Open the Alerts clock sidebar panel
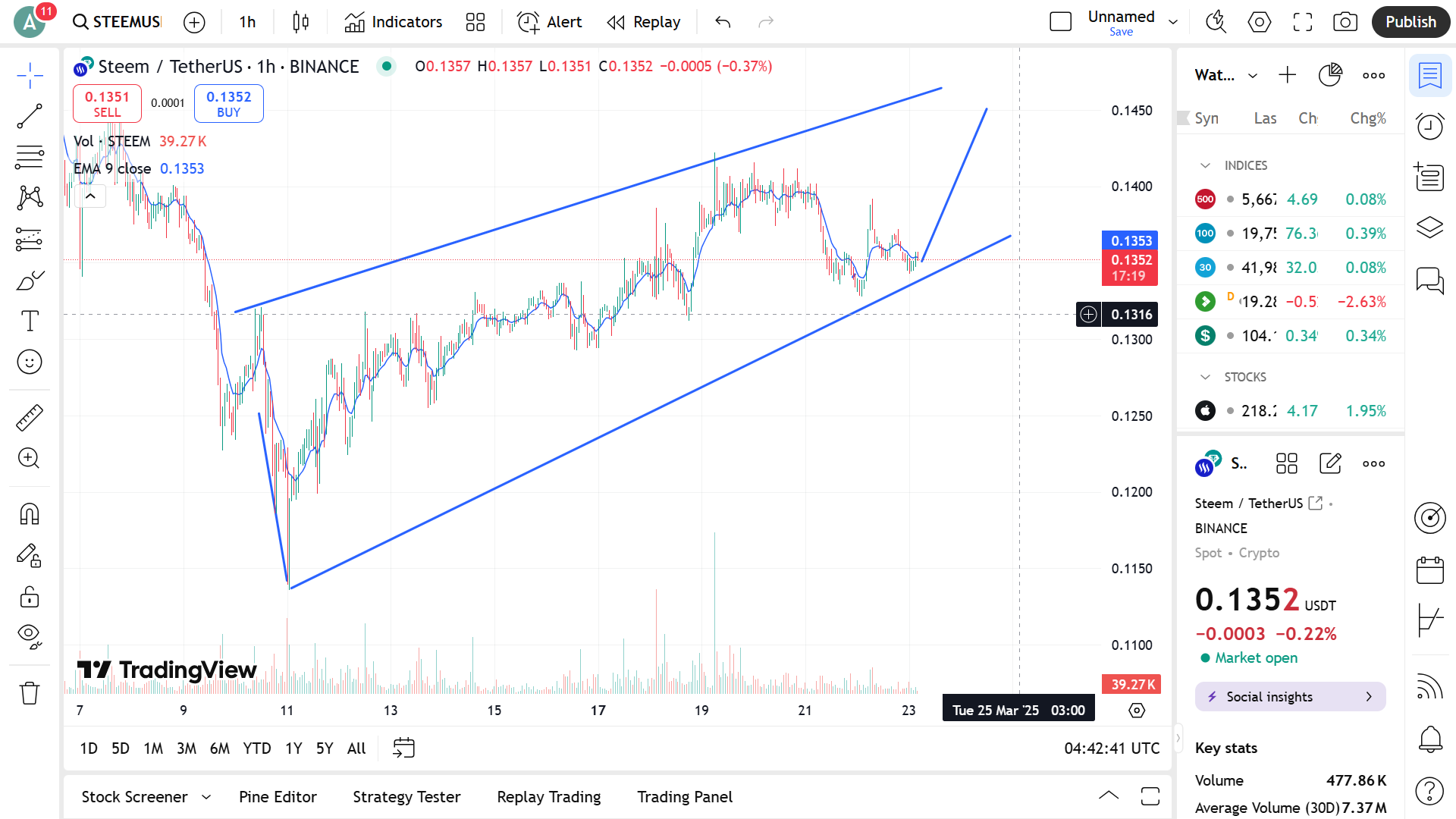1456x819 pixels. (x=1430, y=126)
